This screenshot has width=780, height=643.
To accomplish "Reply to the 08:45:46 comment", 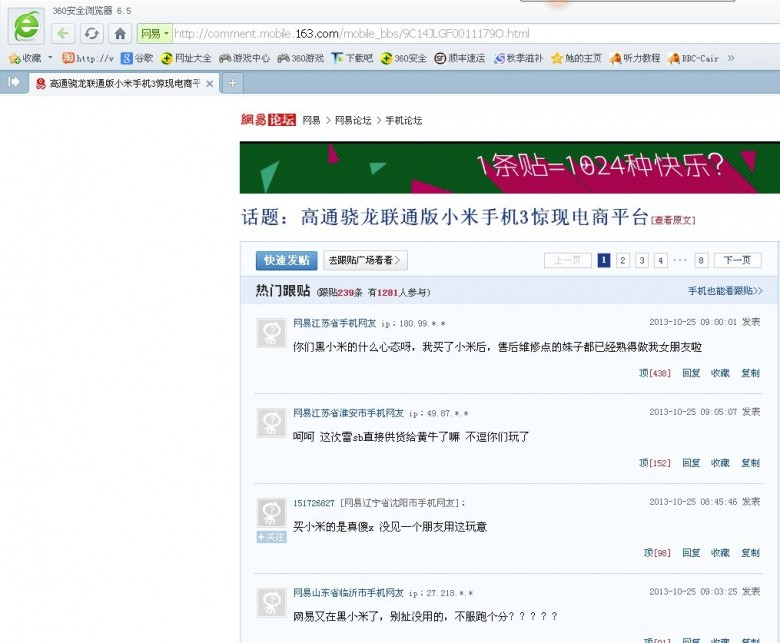I will 691,552.
